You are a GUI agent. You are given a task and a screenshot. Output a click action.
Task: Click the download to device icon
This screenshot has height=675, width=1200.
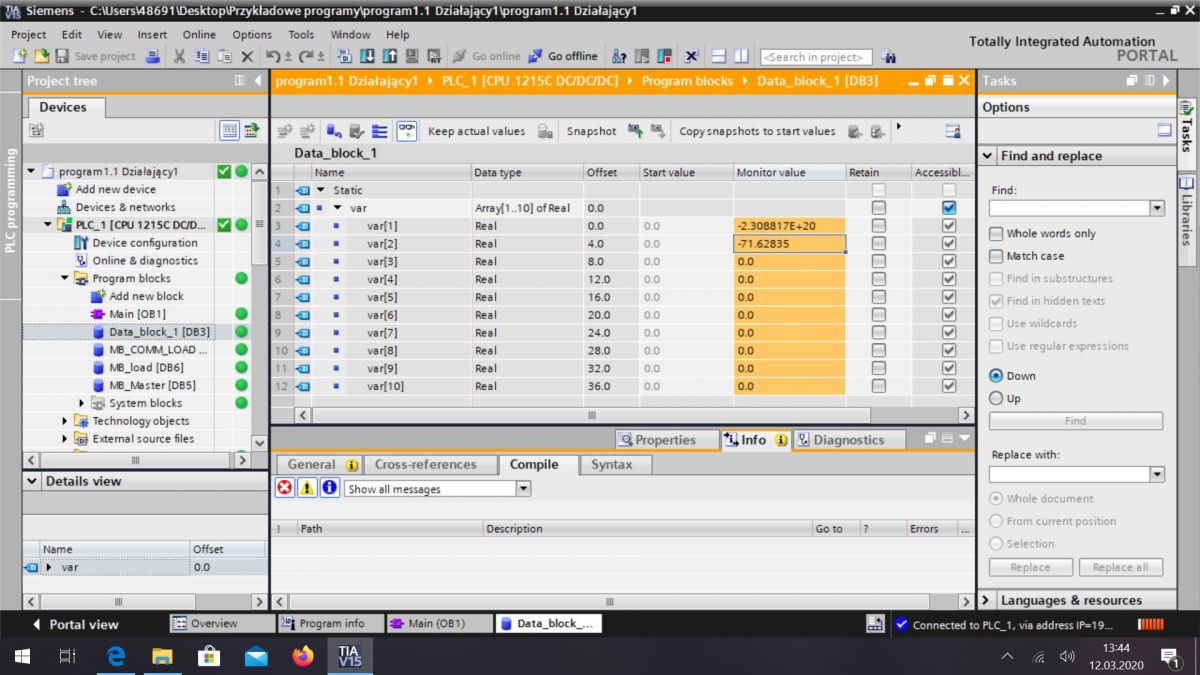(x=367, y=56)
